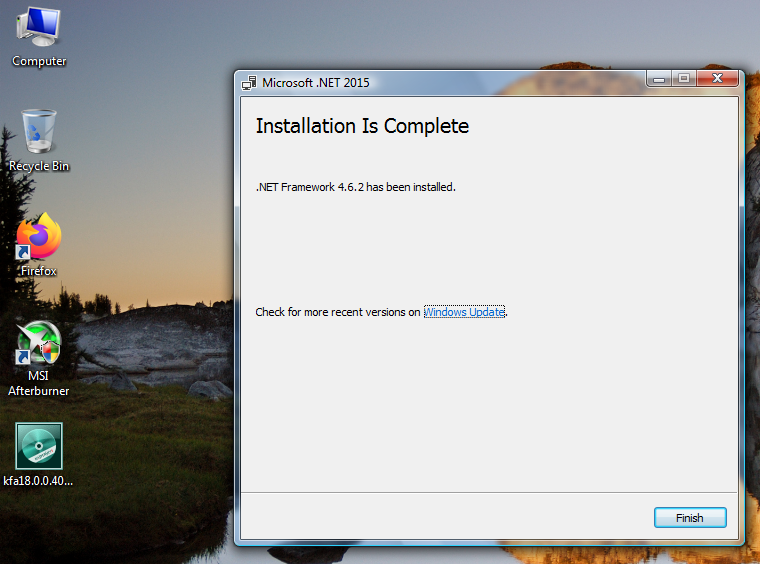Close the Microsoft .NET 2015 window
Screen dimensions: 760x564
(x=717, y=78)
